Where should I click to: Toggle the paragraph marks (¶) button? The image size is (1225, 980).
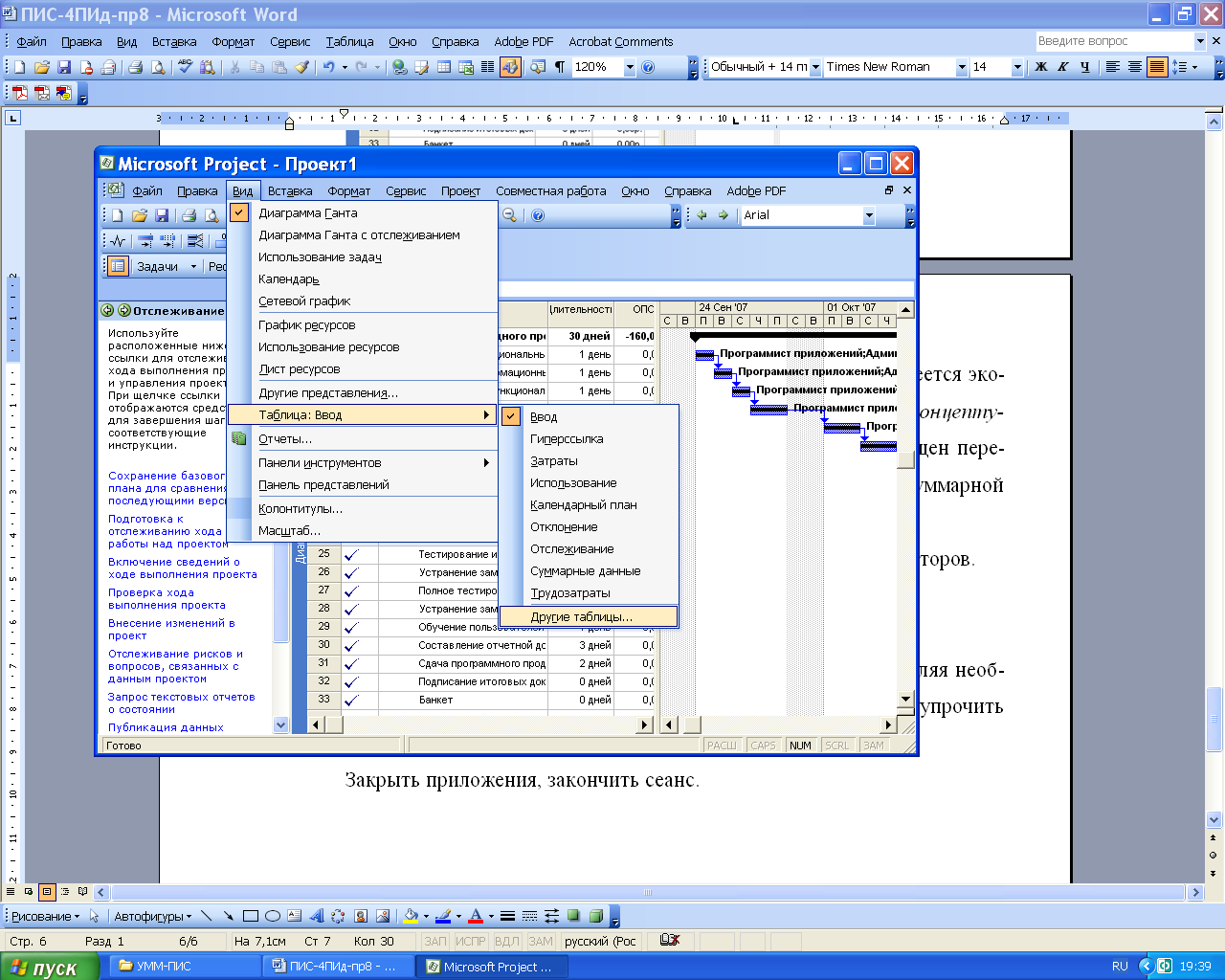[x=560, y=67]
